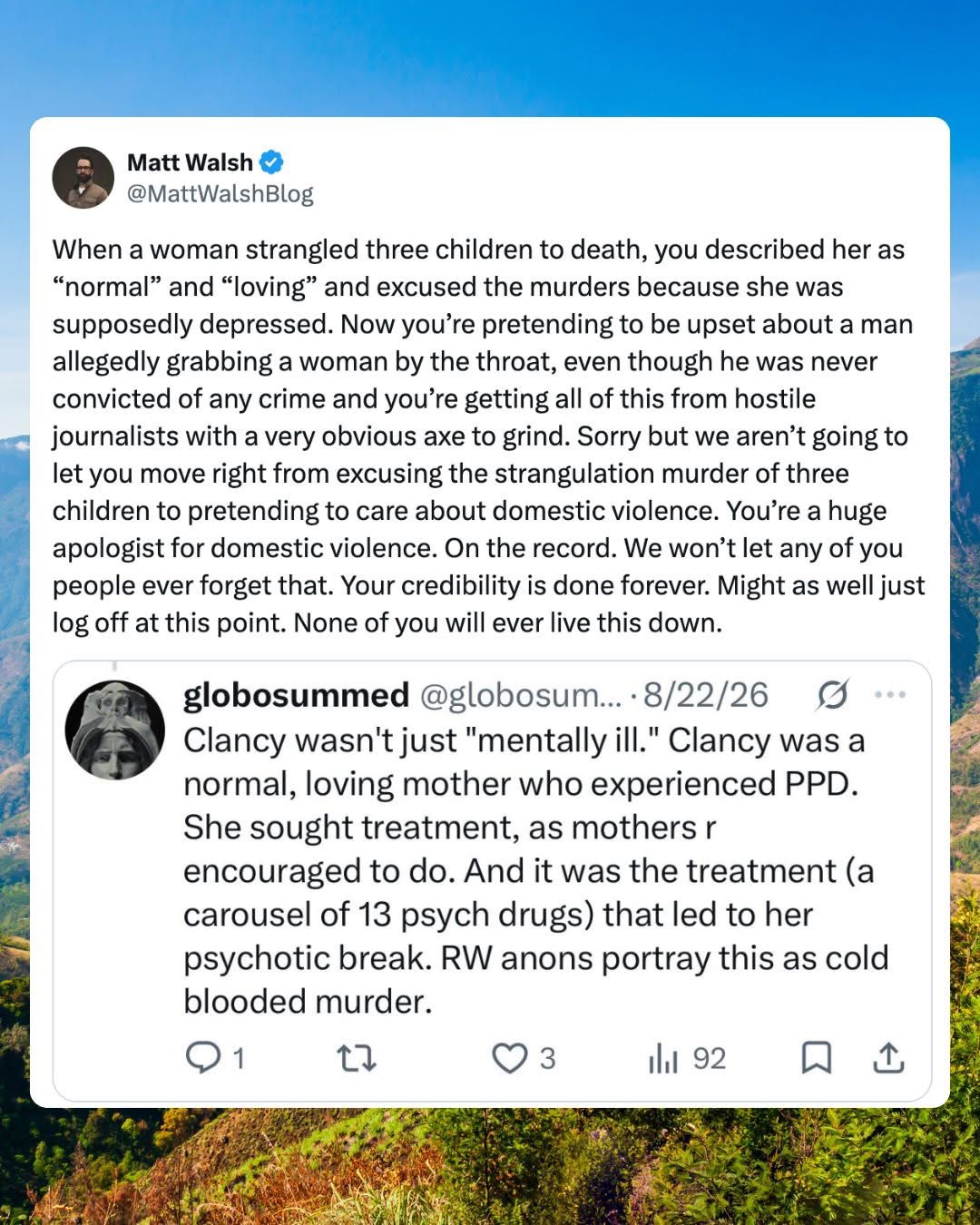Click the Matt Walsh display name
The width and height of the screenshot is (980, 1225).
point(190,162)
